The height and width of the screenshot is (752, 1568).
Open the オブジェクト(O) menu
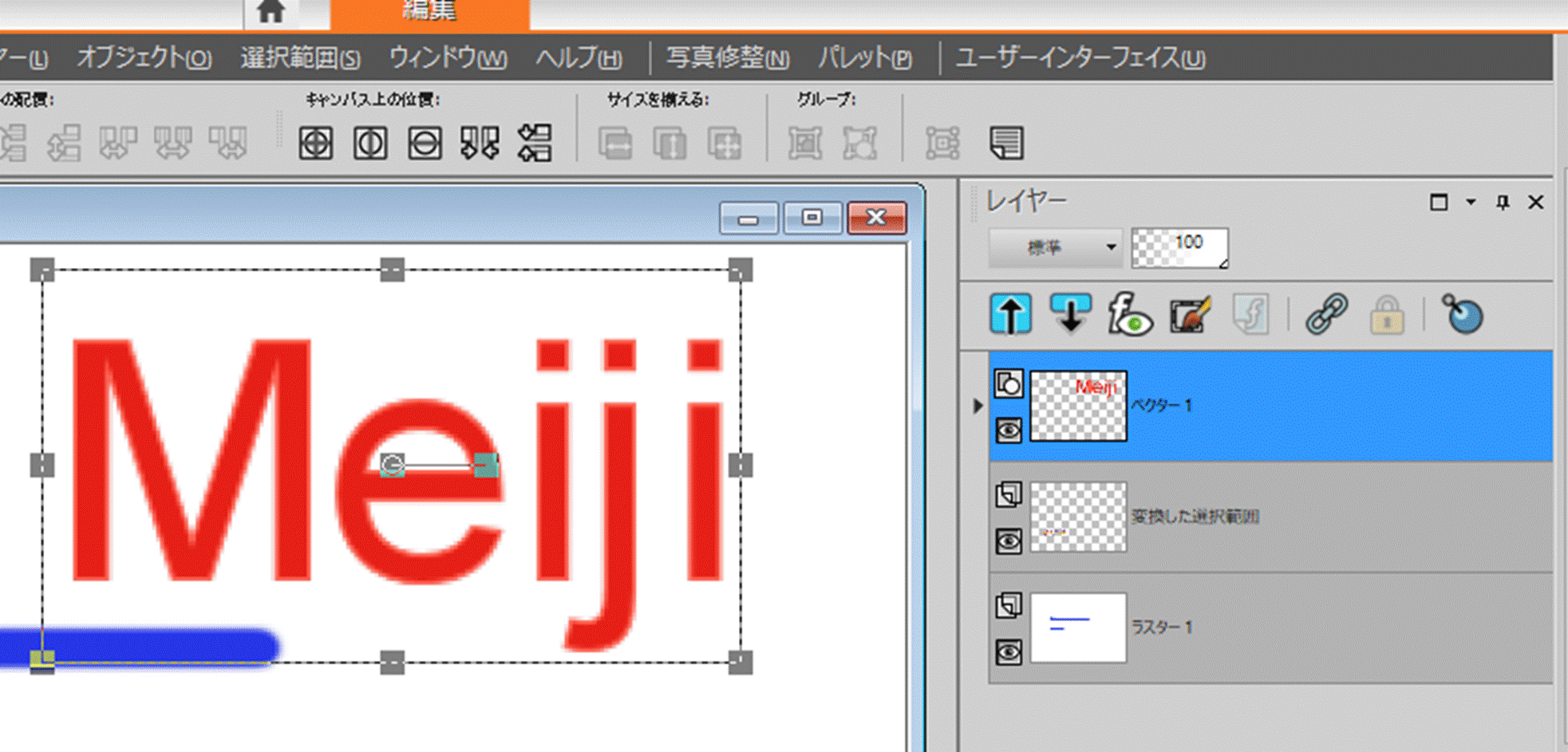[x=144, y=58]
